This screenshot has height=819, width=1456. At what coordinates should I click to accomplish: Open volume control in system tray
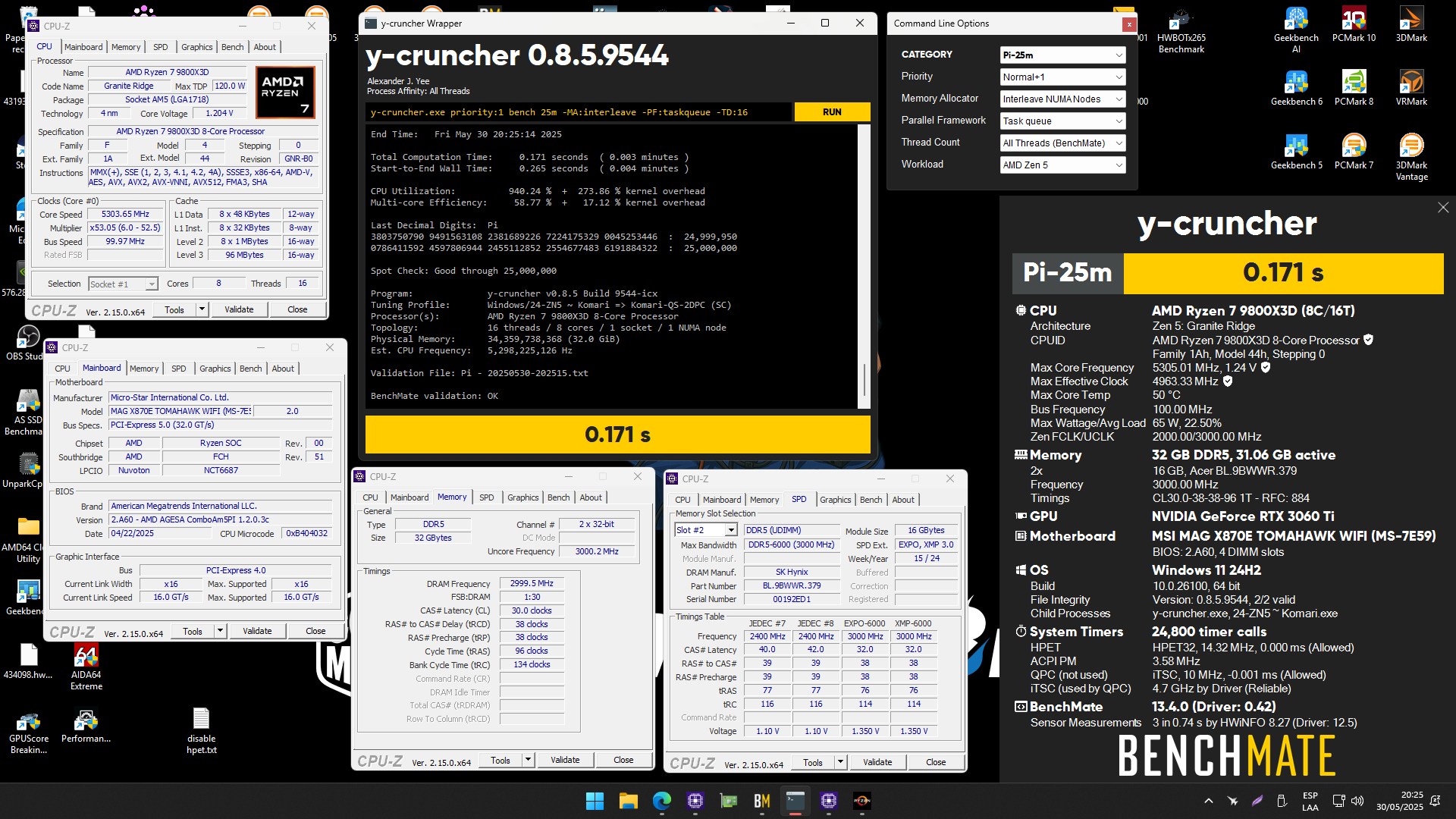[x=1357, y=801]
